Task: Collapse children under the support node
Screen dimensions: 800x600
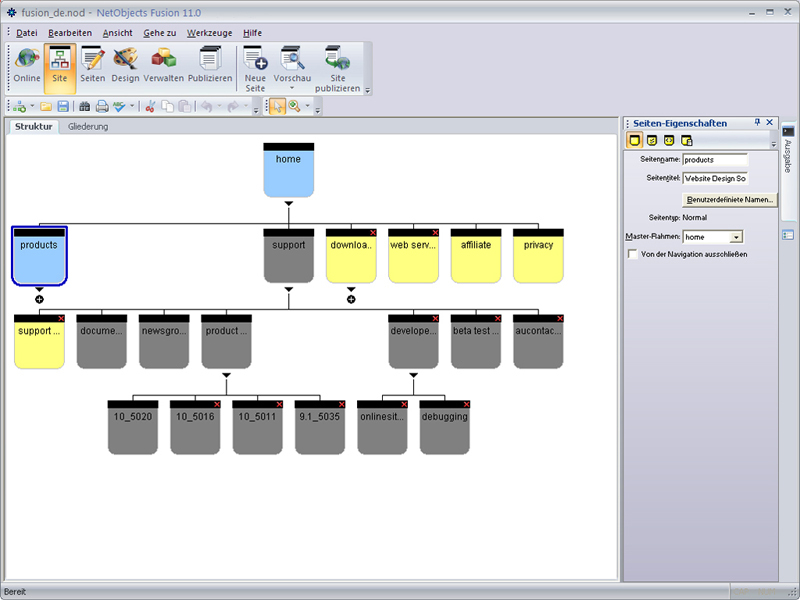Action: click(289, 289)
